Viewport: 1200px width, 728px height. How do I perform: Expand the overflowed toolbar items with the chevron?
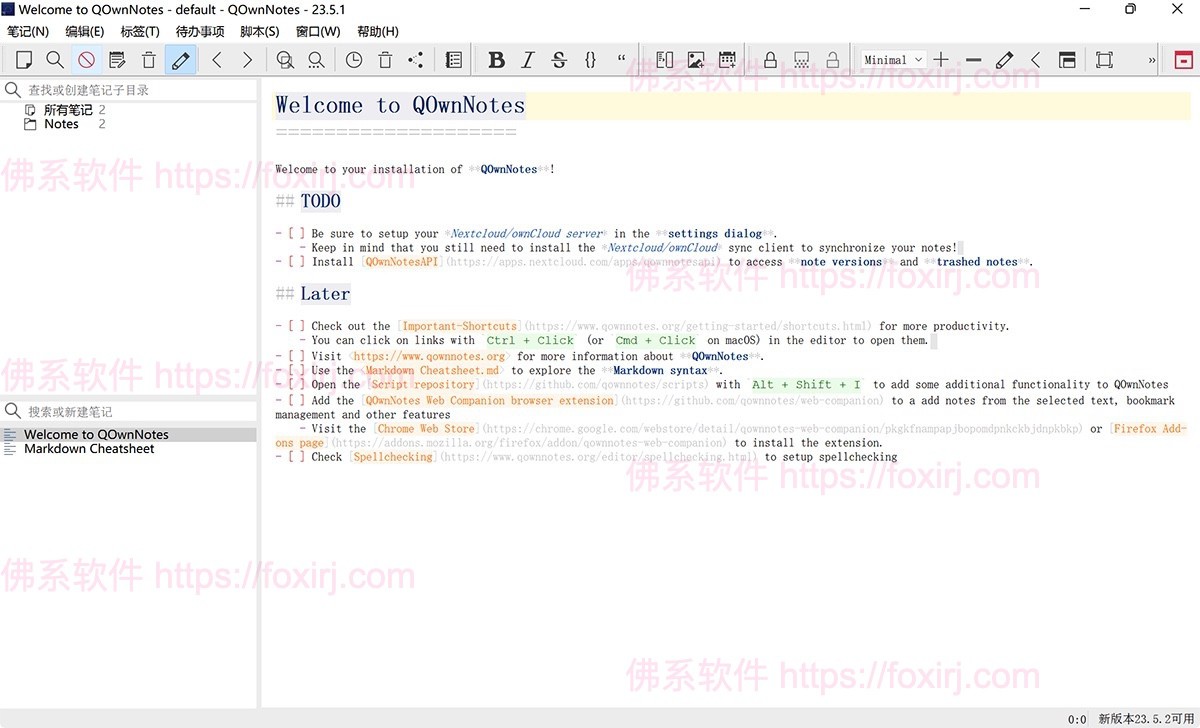tap(1152, 59)
